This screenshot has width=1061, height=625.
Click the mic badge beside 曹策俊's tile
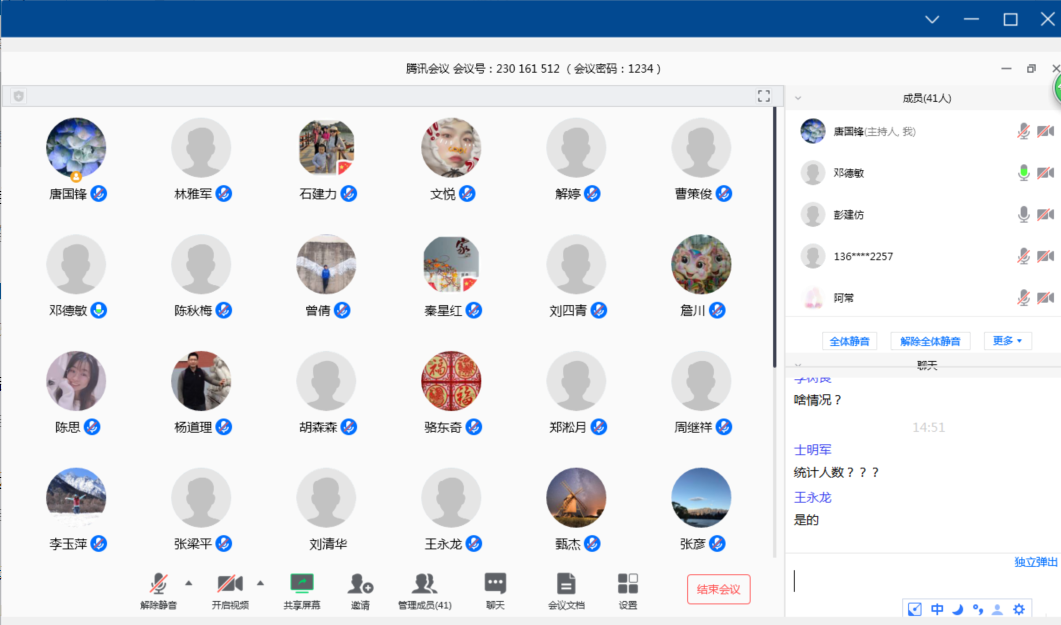tap(724, 194)
